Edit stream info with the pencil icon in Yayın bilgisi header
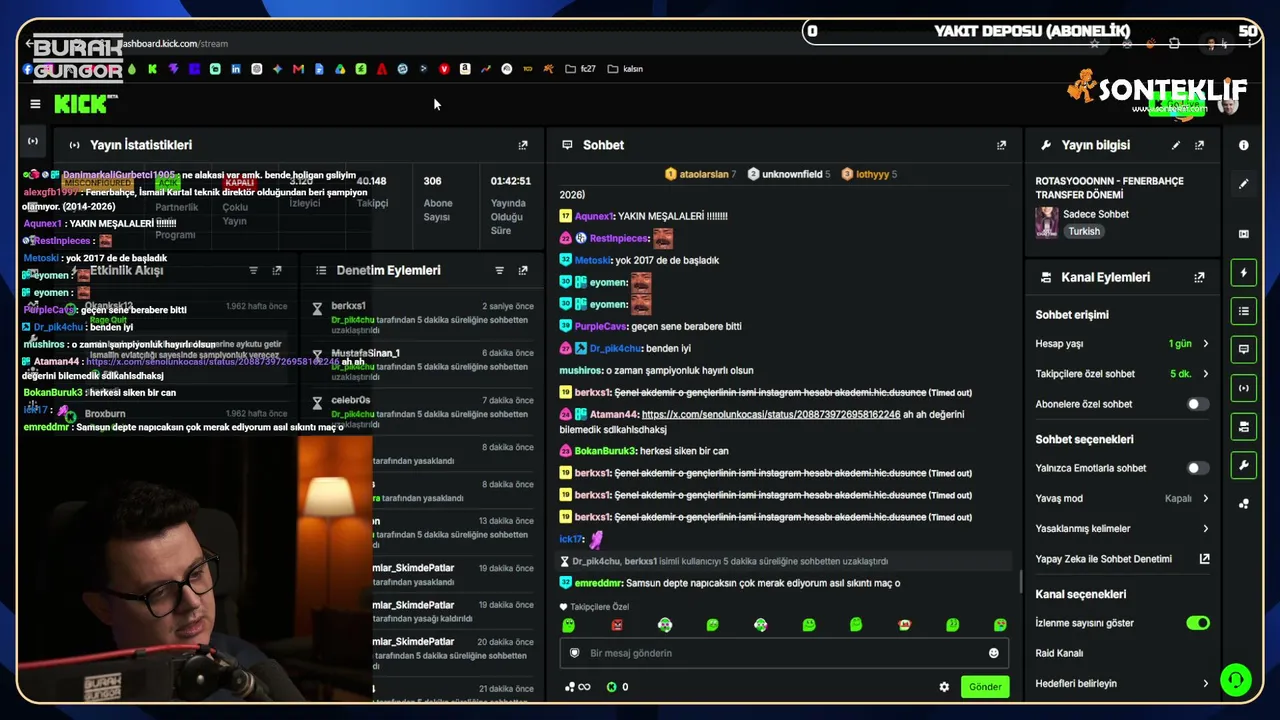The width and height of the screenshot is (1280, 720). point(1176,145)
